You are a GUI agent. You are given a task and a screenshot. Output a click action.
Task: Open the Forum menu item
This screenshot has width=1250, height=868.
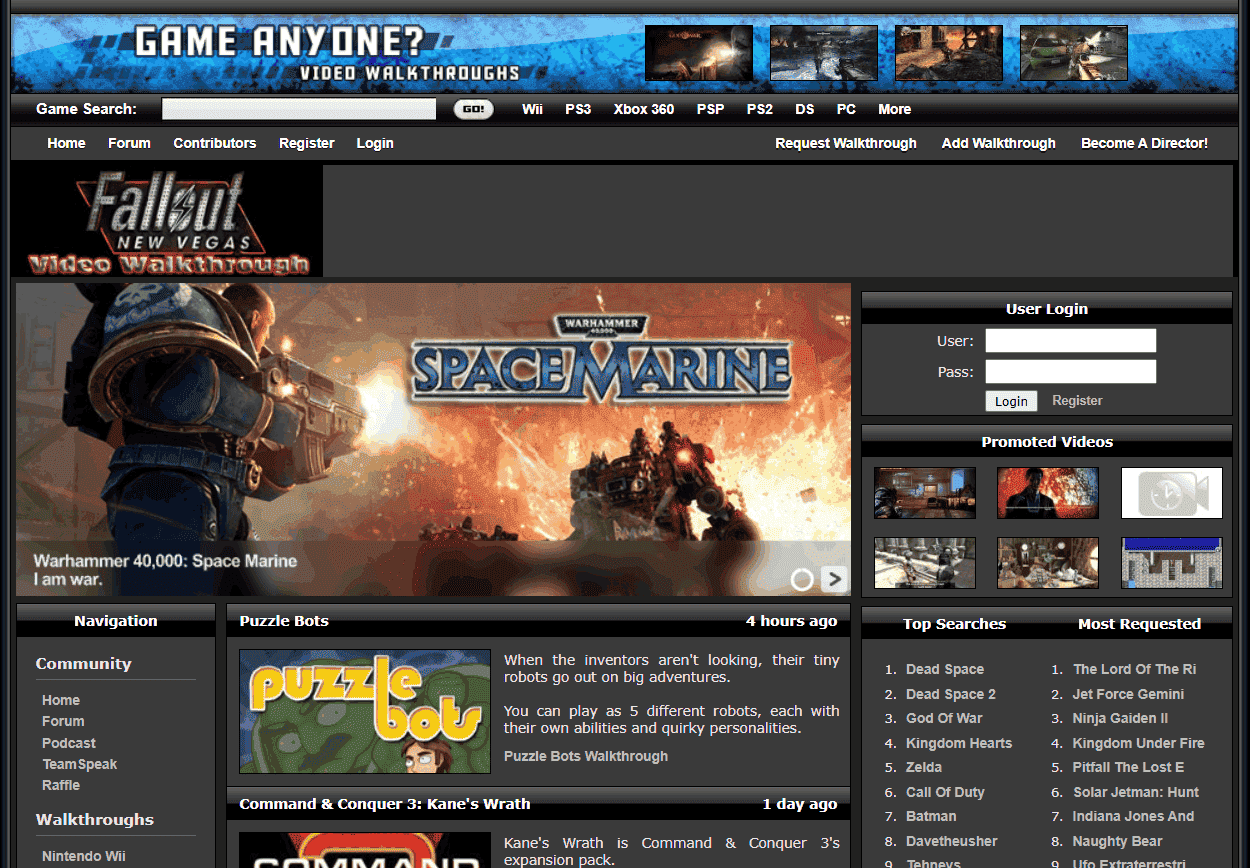coord(129,143)
